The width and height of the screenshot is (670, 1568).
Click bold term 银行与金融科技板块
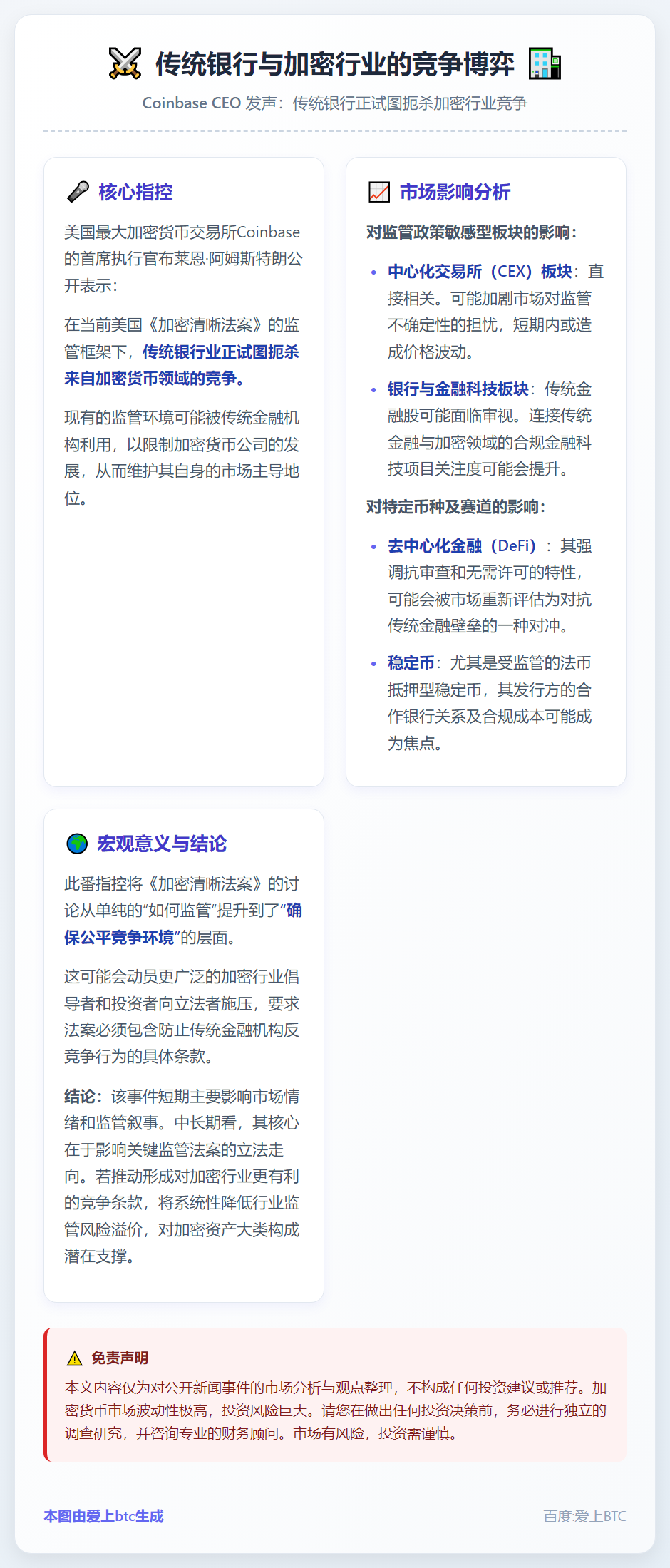click(x=458, y=389)
